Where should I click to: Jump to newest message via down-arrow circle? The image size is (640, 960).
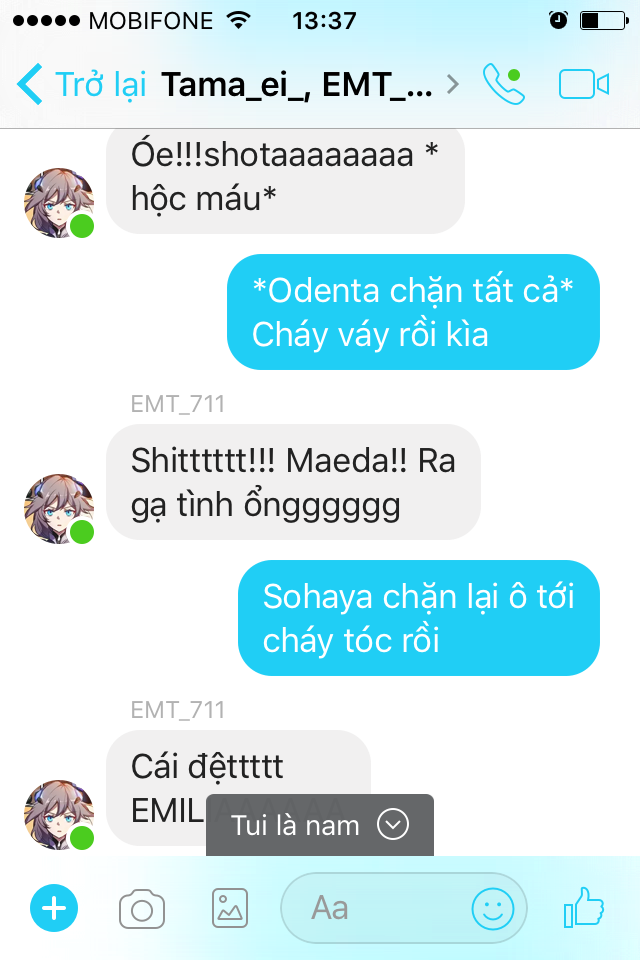tap(393, 825)
